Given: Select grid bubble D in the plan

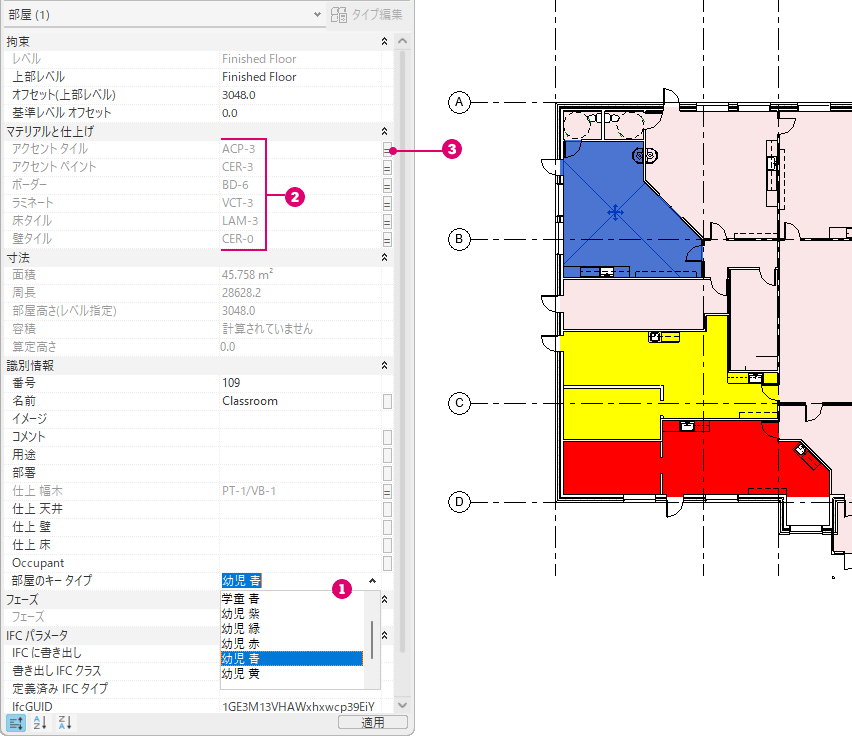Looking at the screenshot, I should coord(459,502).
